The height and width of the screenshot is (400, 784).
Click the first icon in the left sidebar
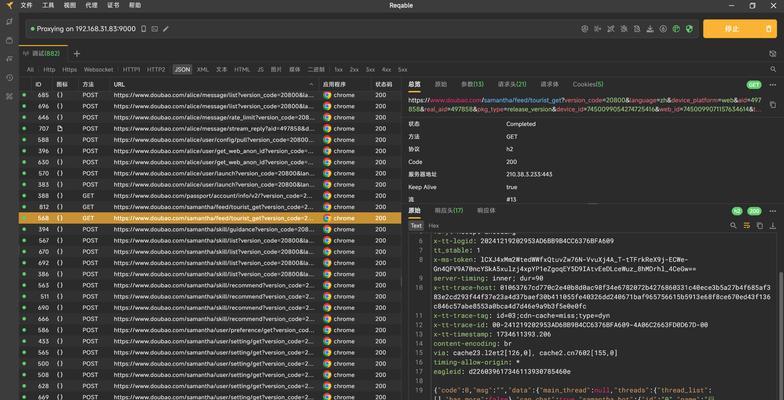(10, 22)
